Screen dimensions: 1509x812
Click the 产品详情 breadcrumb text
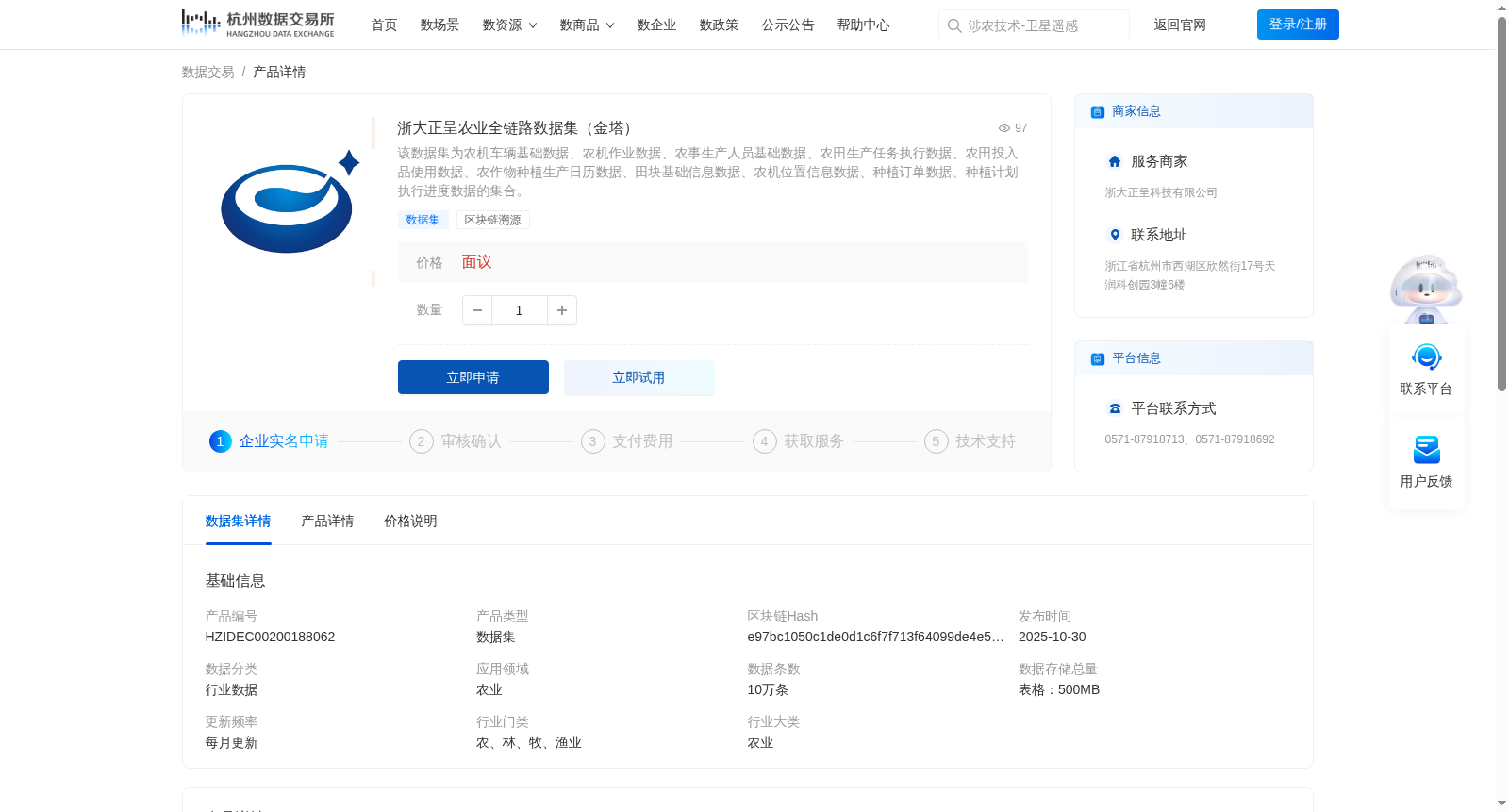[279, 73]
